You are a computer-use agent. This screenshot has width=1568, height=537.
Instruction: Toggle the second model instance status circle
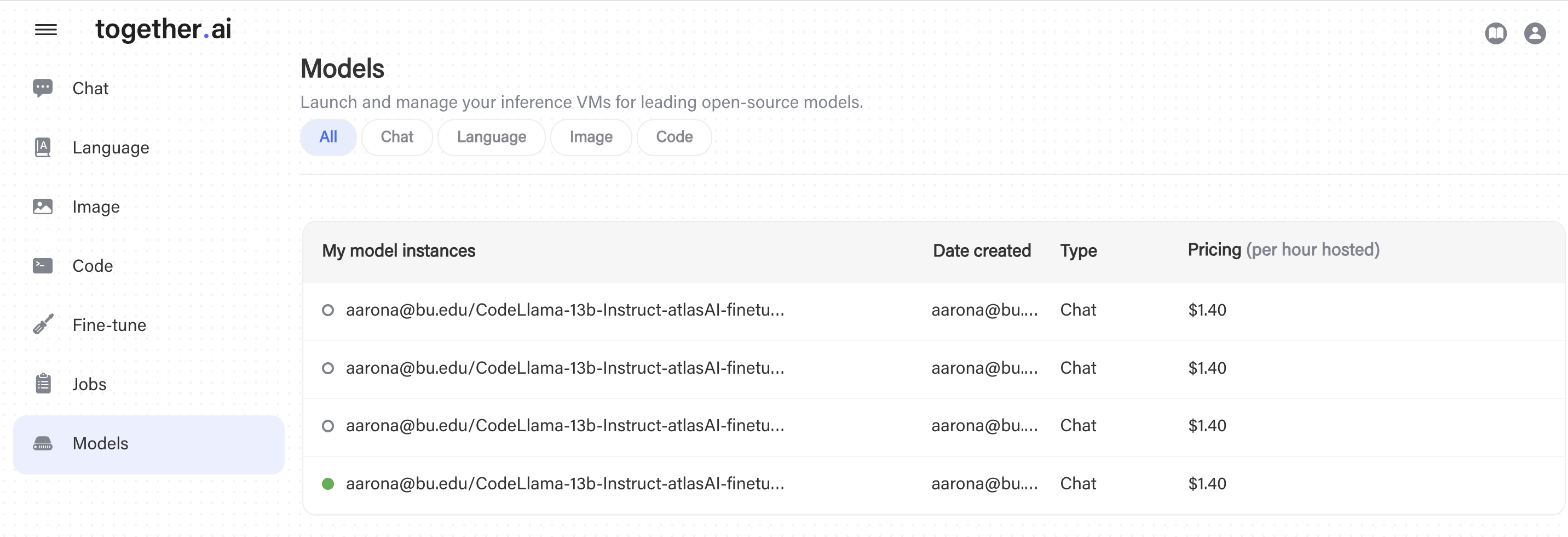click(x=327, y=368)
